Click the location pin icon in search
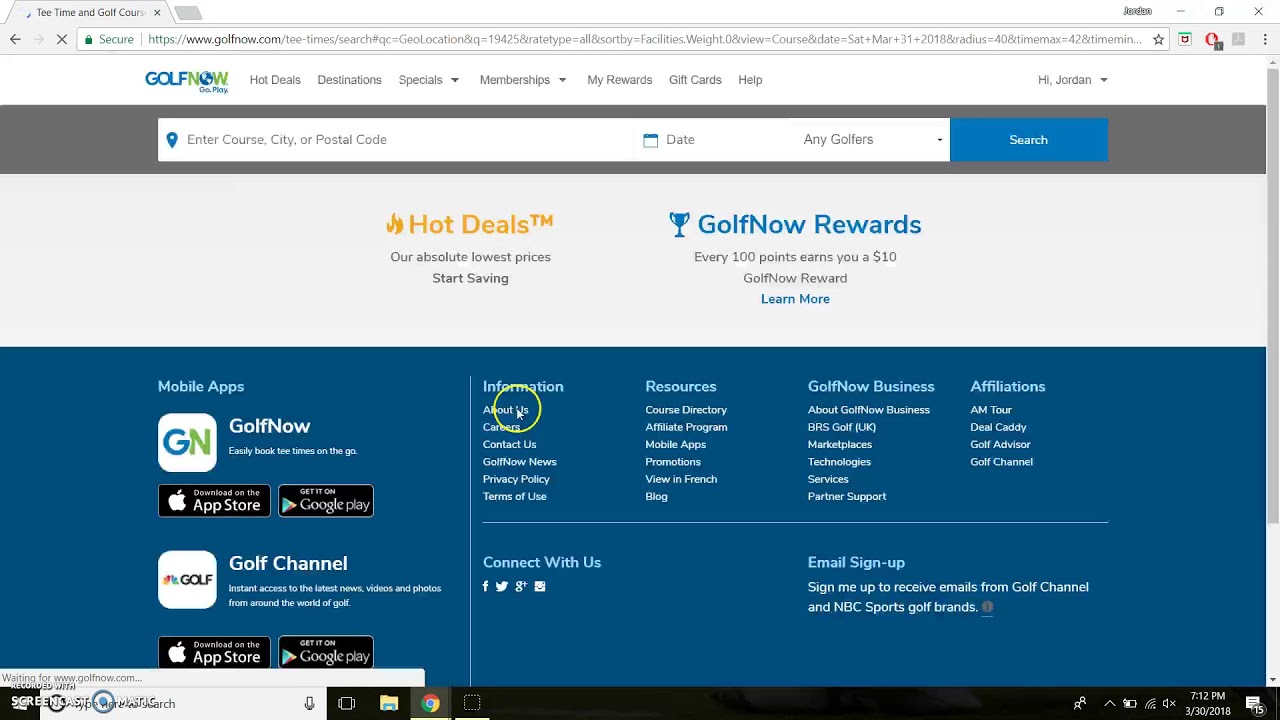 tap(172, 140)
